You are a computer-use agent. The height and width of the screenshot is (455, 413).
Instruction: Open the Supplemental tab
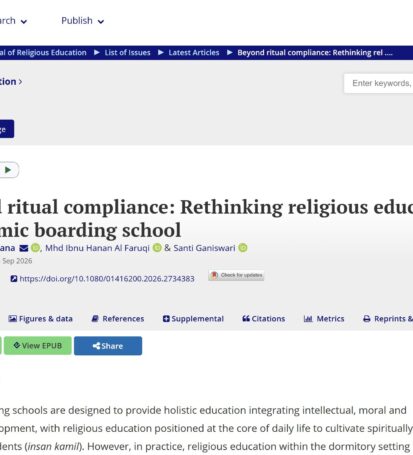tap(193, 319)
